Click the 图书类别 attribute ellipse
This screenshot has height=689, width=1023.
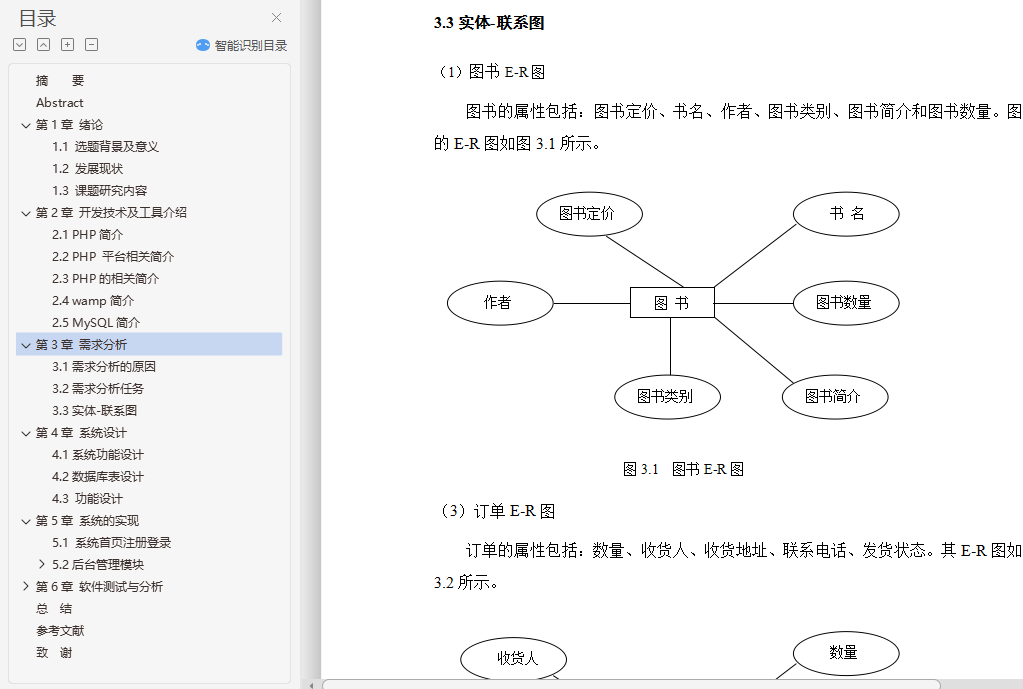[x=667, y=397]
